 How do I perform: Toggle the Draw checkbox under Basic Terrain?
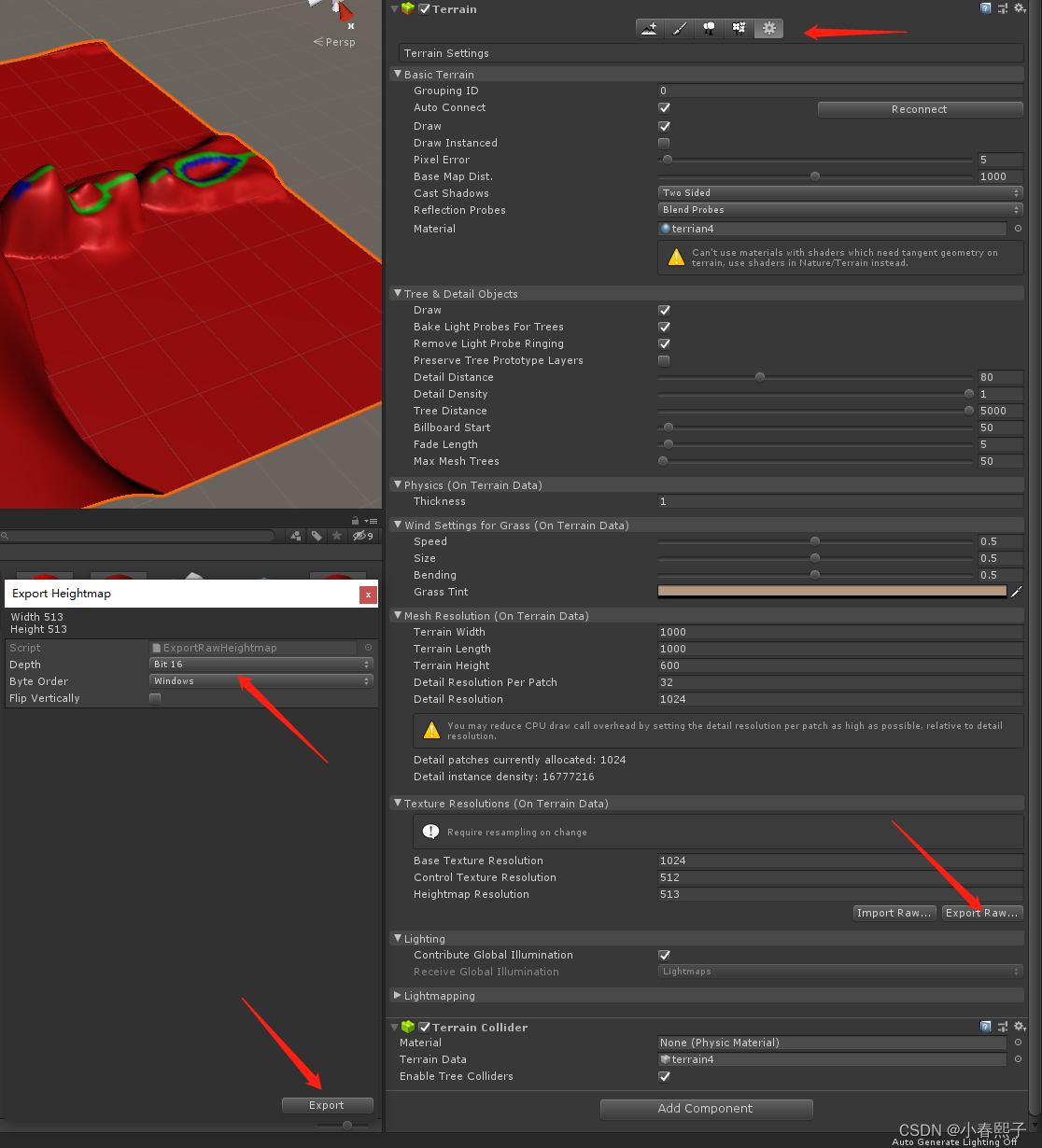(664, 126)
